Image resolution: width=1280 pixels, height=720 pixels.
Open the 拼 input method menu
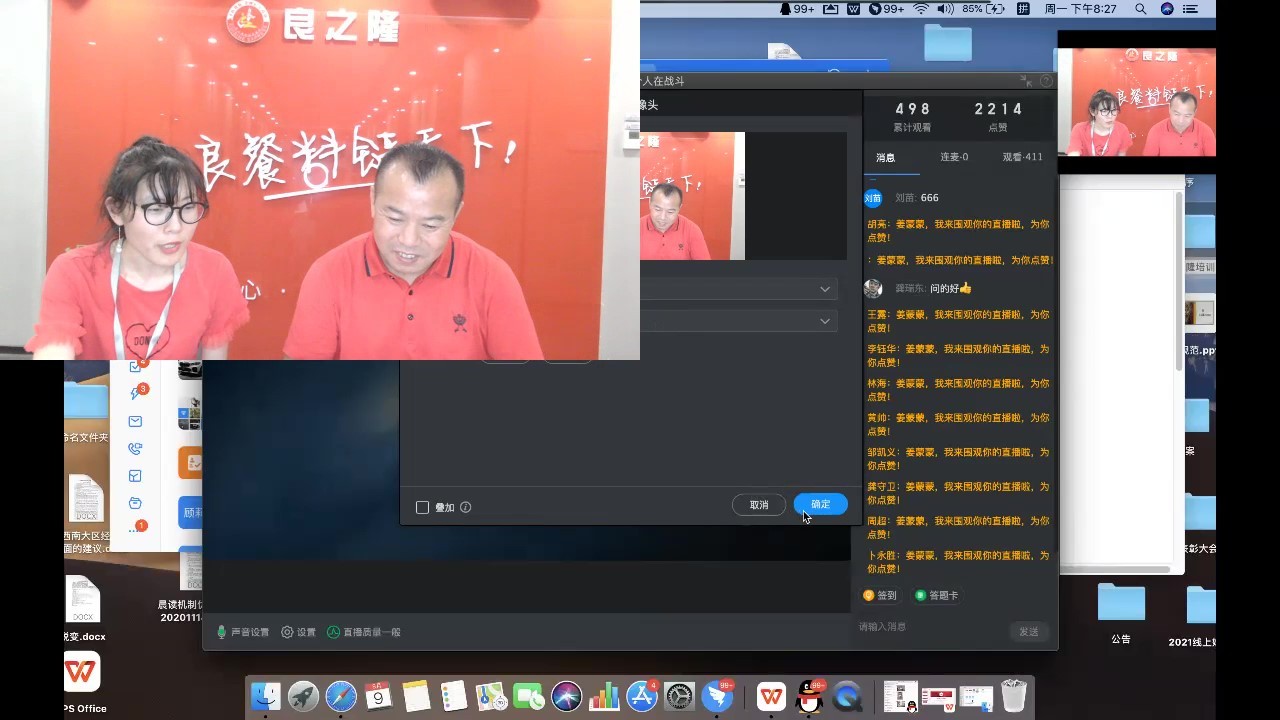tap(1023, 9)
